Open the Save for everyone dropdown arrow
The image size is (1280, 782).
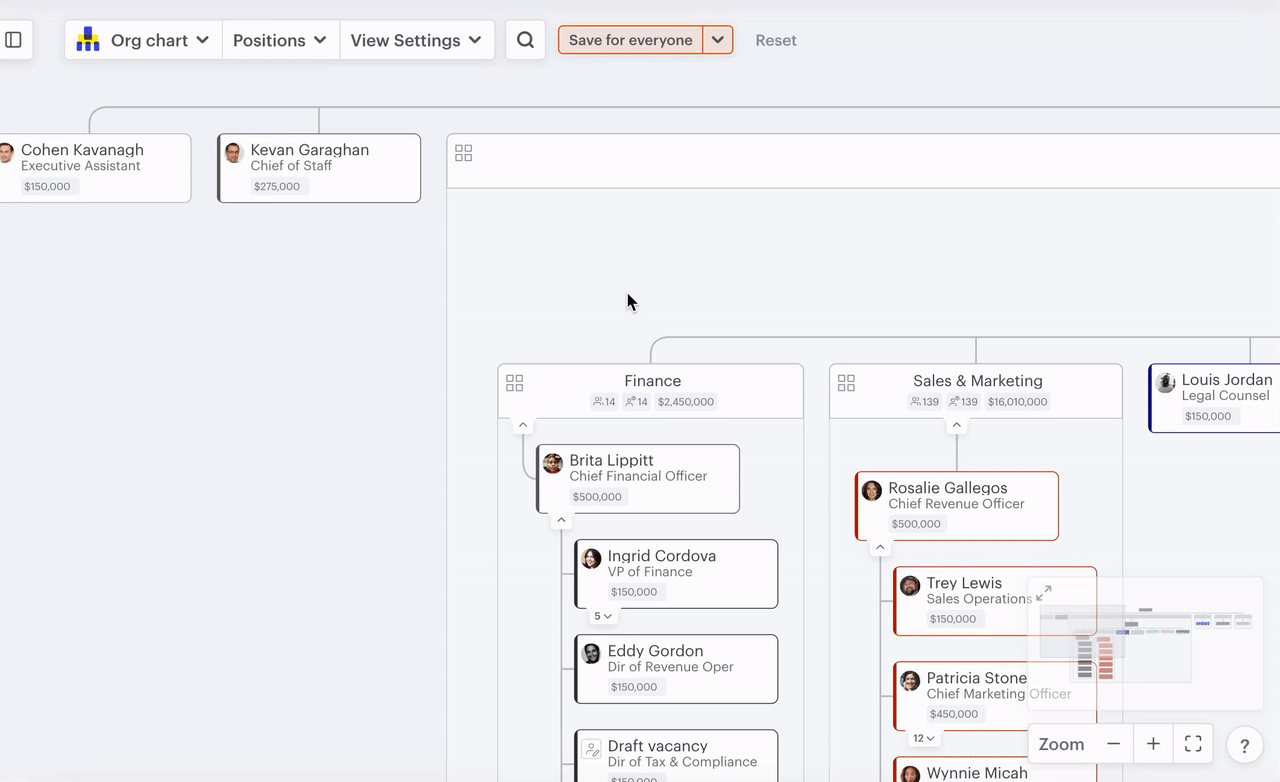coord(718,40)
